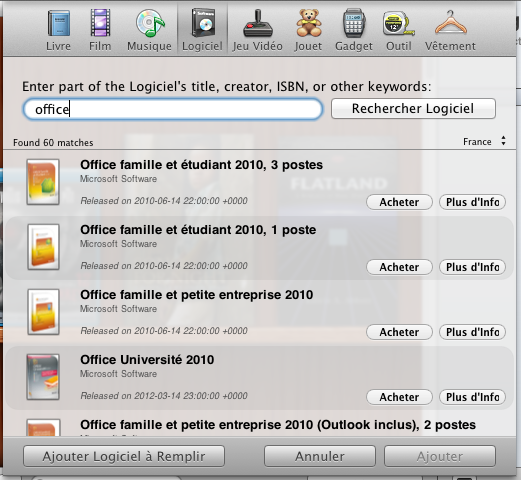This screenshot has width=521, height=480.
Task: Select Office famille petite entreprise Outlook inclus result
Action: 259,424
